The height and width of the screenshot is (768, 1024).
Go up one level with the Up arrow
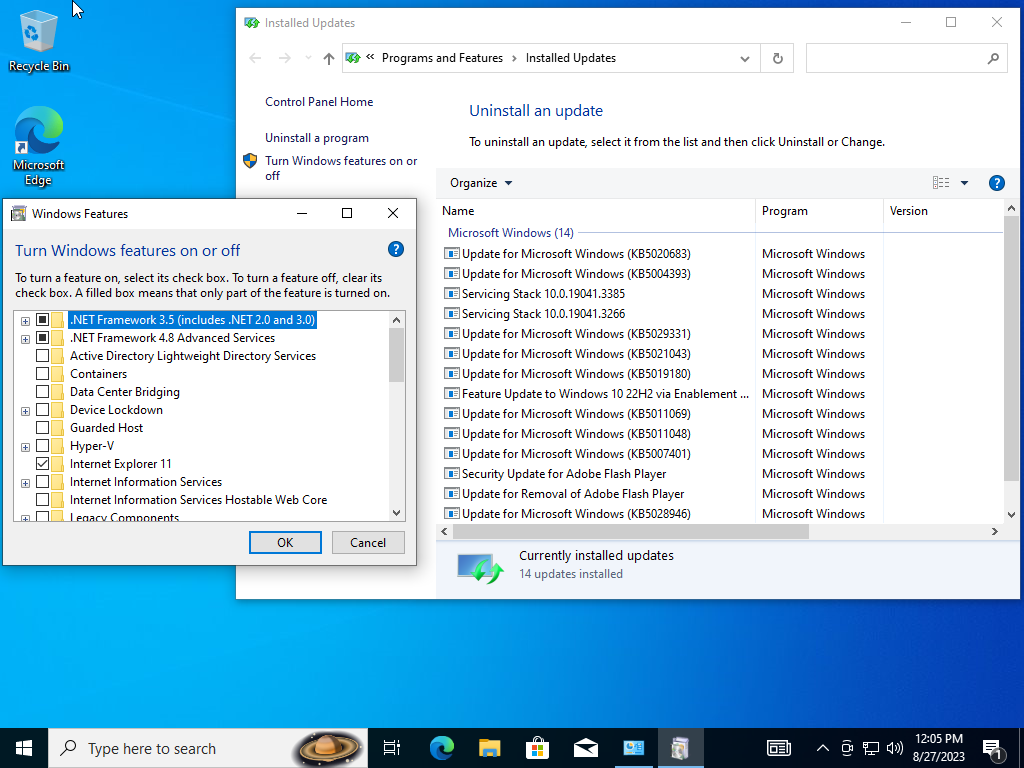point(328,59)
